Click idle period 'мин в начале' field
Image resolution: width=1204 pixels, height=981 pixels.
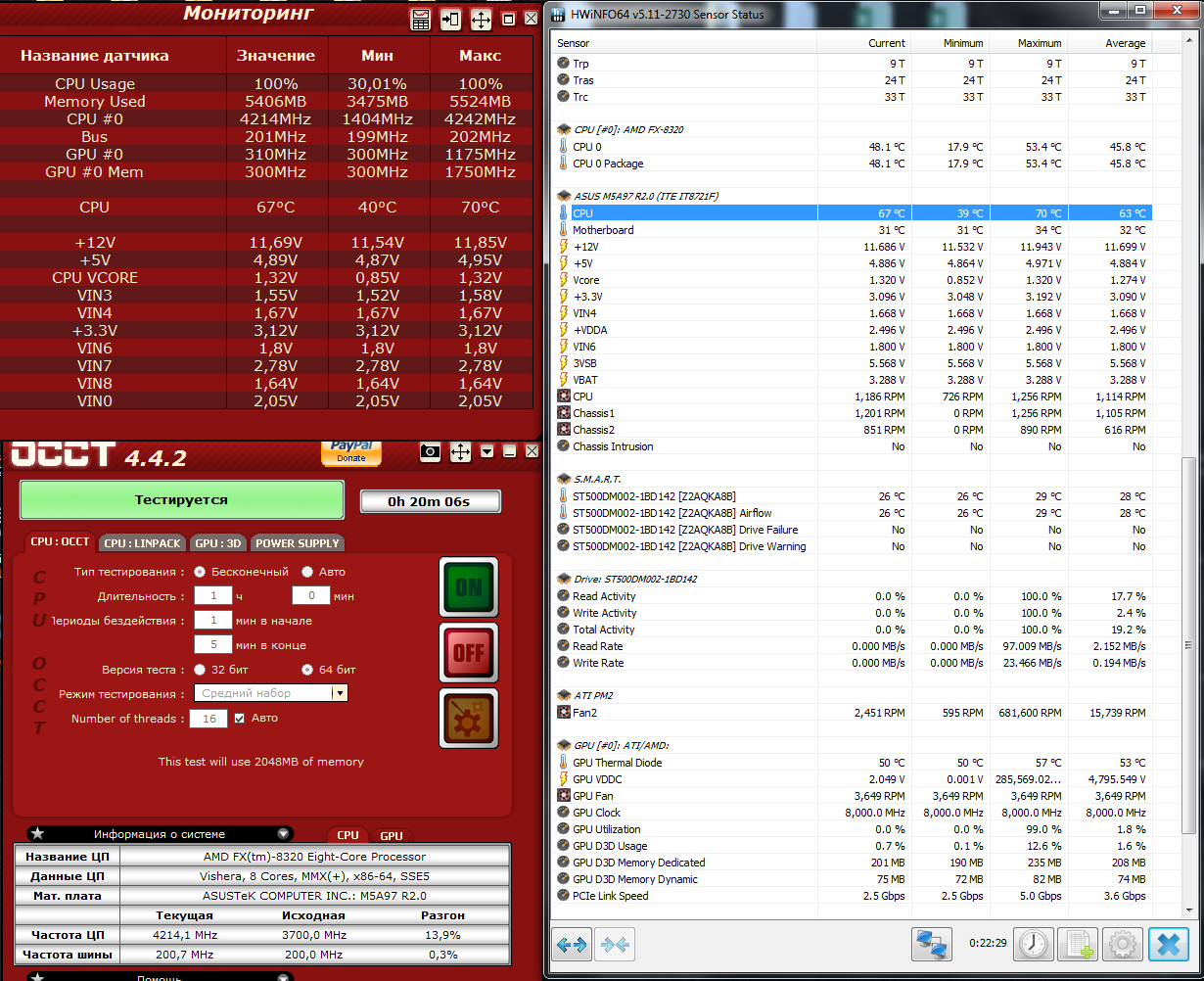212,620
